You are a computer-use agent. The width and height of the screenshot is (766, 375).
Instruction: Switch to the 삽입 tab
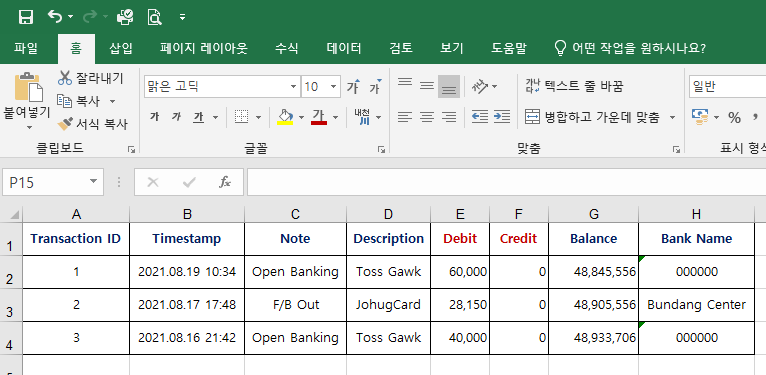point(121,48)
